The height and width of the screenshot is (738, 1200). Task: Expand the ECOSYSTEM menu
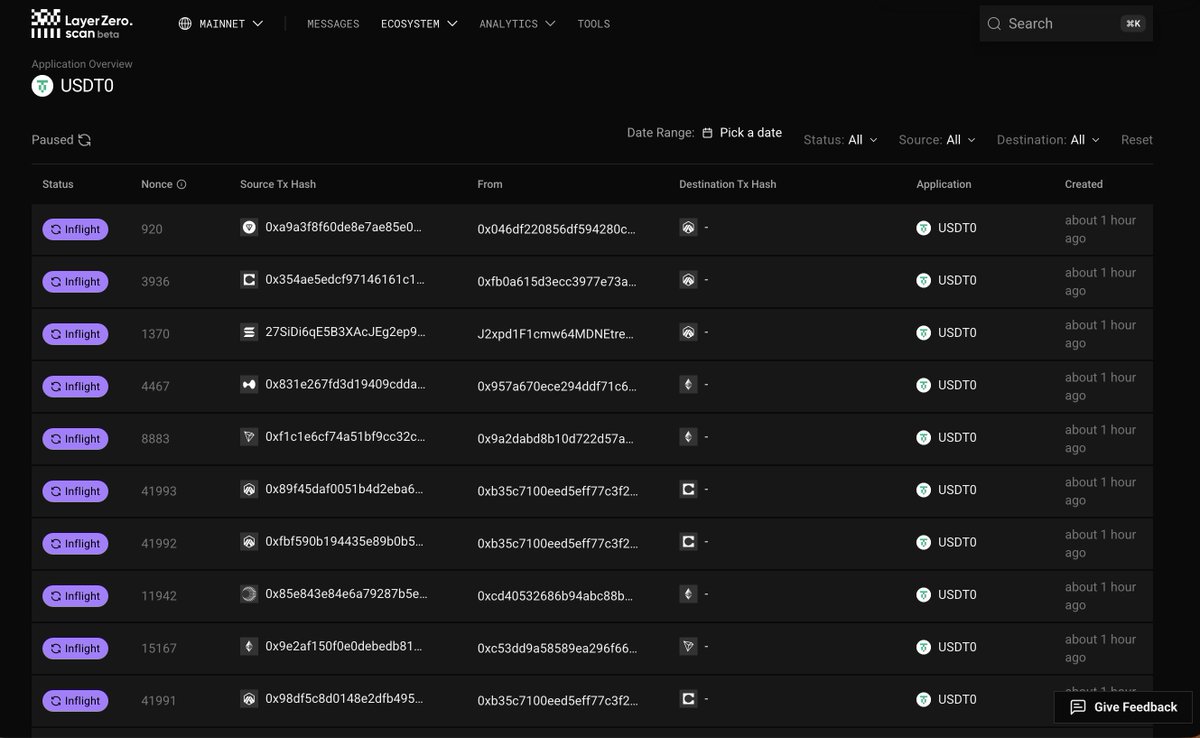[420, 24]
